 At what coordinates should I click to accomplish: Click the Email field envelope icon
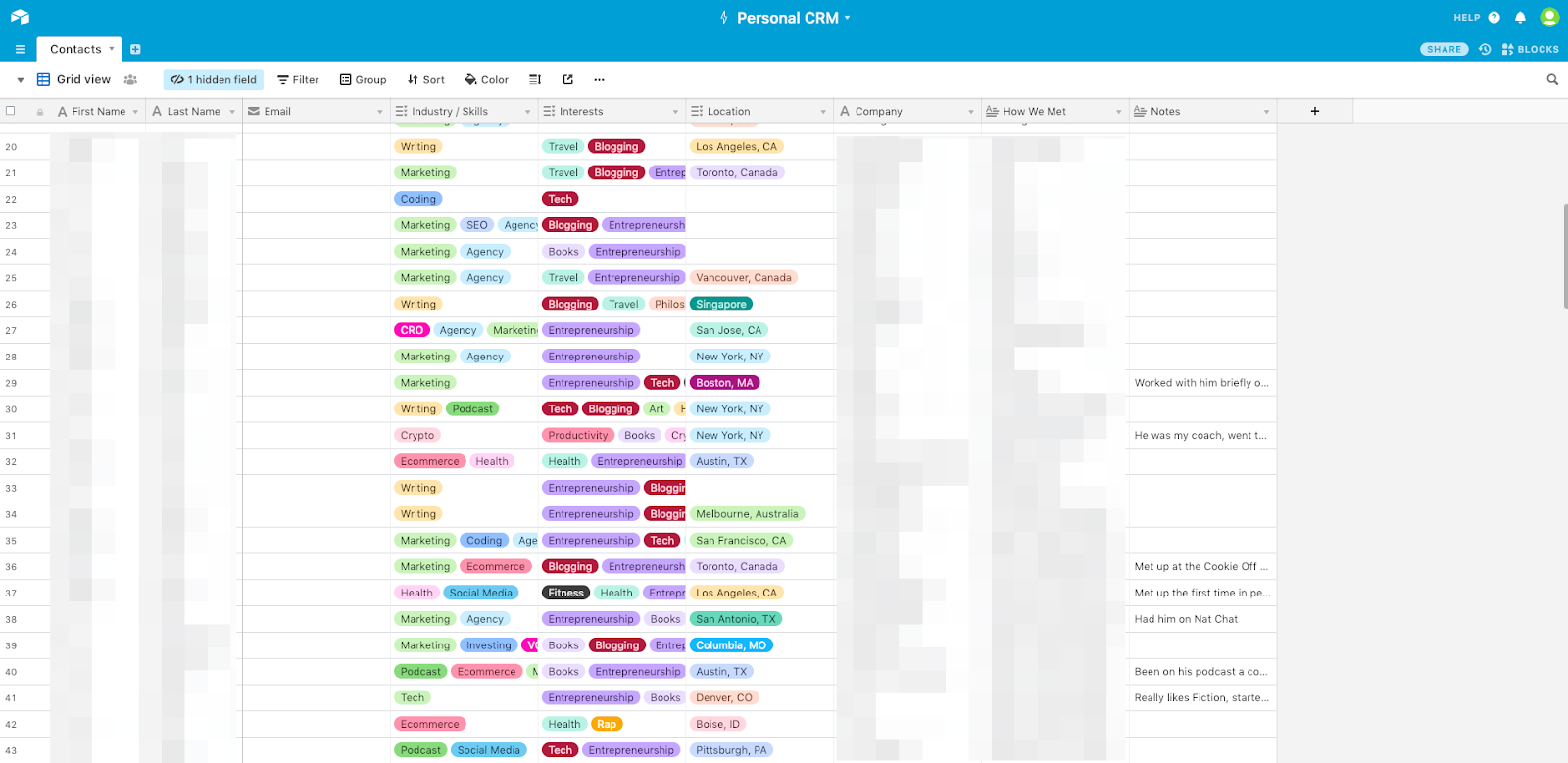pos(254,111)
